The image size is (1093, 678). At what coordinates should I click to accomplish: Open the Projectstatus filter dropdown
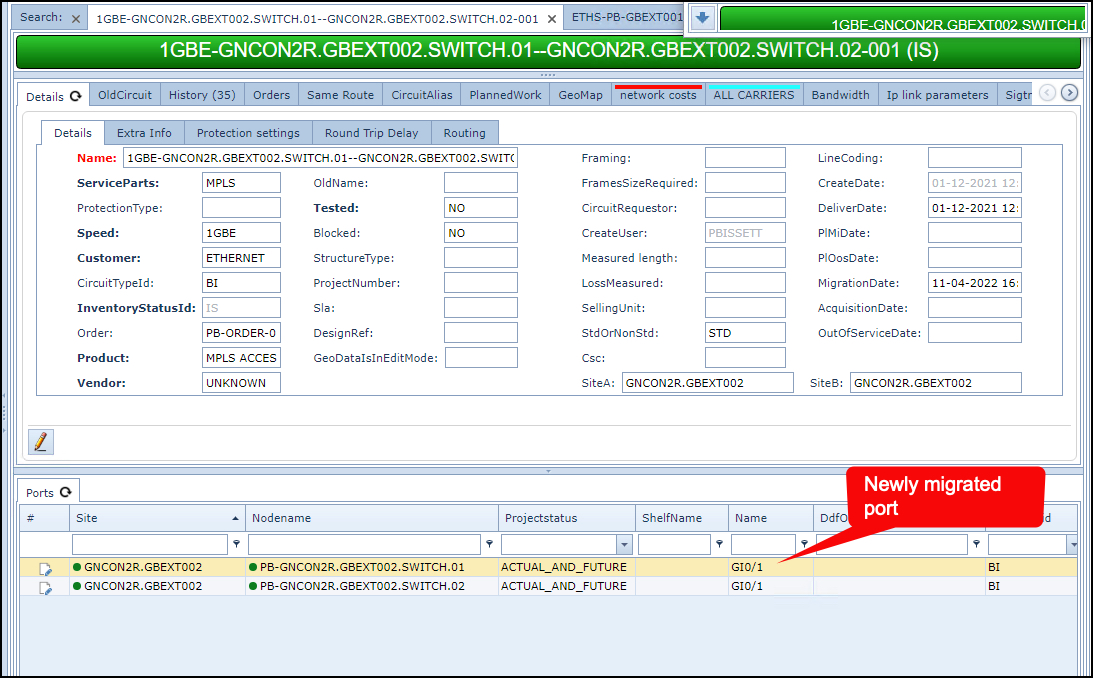tap(625, 544)
